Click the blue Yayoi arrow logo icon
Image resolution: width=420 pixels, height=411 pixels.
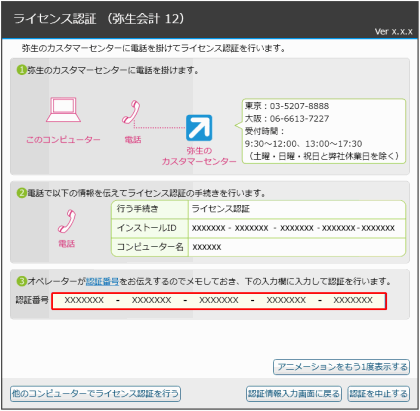199,128
